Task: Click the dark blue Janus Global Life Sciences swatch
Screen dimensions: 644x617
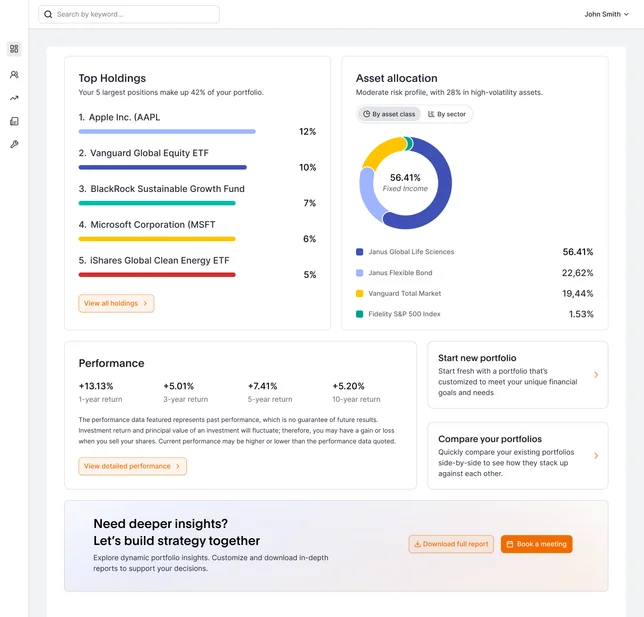Action: pos(359,252)
